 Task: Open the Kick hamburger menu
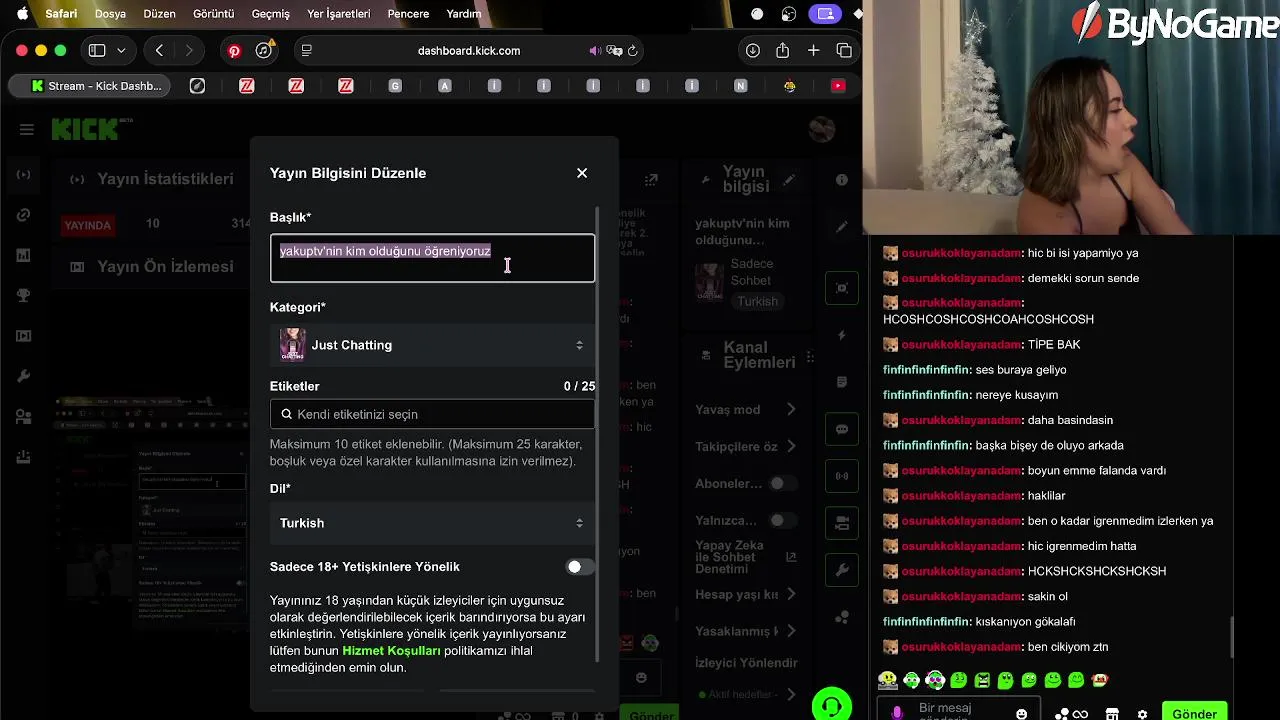26,129
